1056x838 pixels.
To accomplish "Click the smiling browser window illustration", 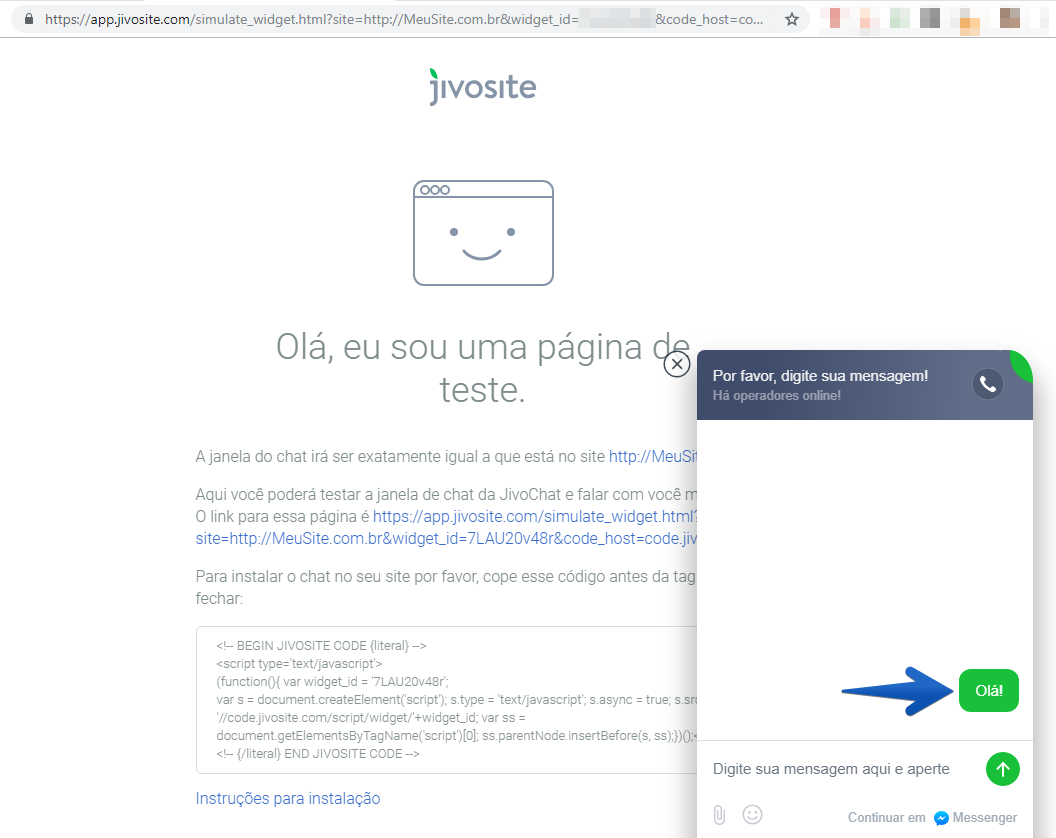I will coord(484,233).
